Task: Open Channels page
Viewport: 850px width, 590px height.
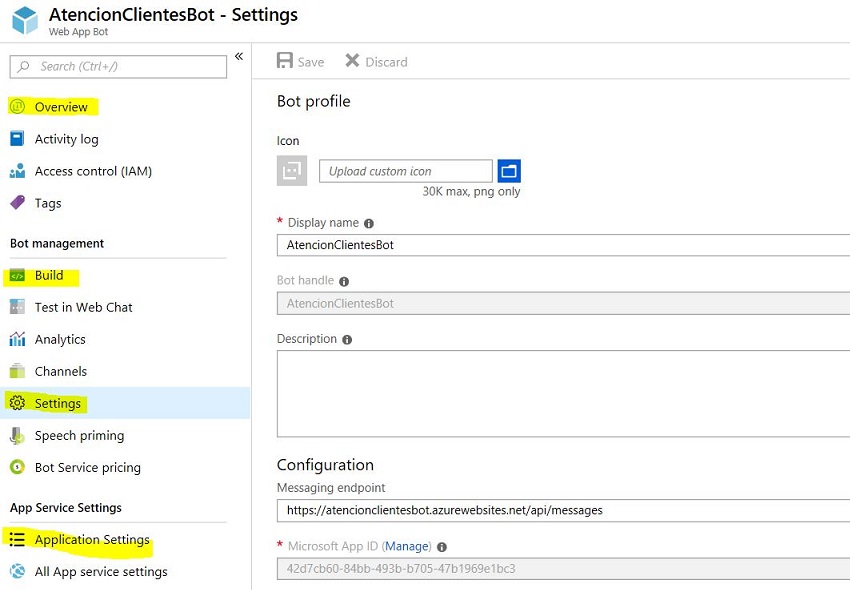Action: coord(61,371)
